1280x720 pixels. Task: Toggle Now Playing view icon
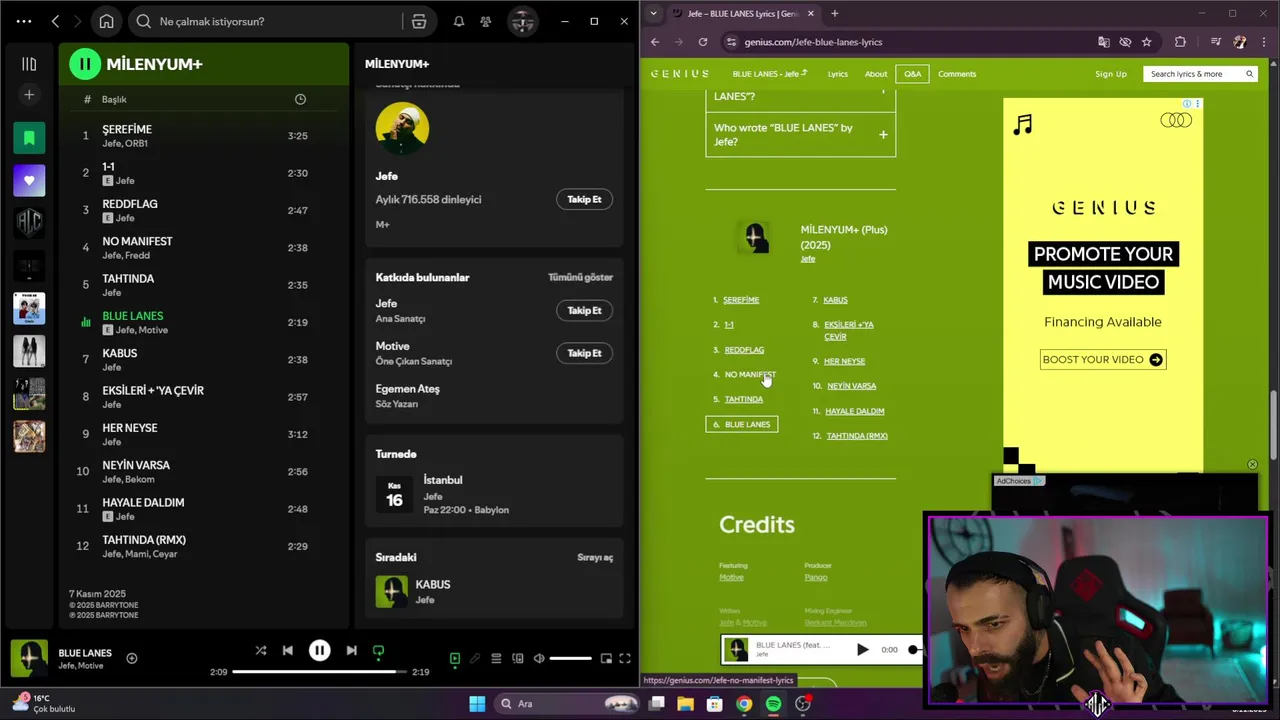(455, 658)
